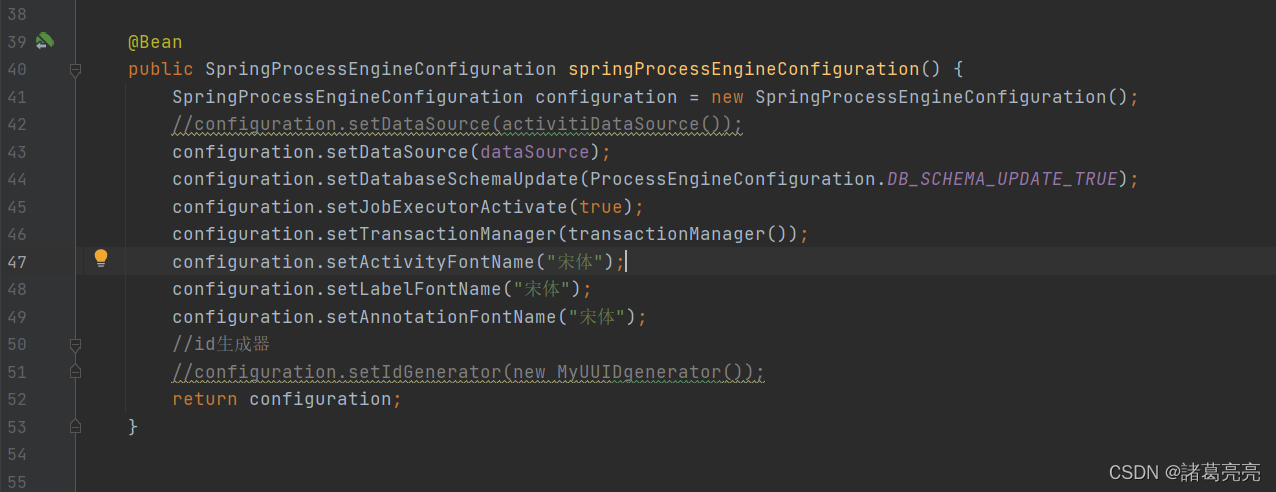Click the setLabelFontName font string

[x=541, y=289]
